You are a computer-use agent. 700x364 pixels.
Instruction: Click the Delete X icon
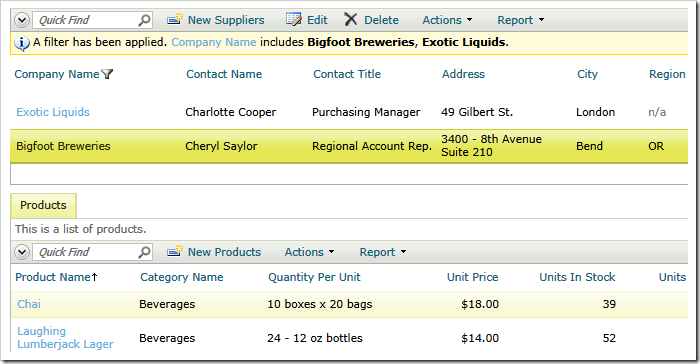pos(351,19)
